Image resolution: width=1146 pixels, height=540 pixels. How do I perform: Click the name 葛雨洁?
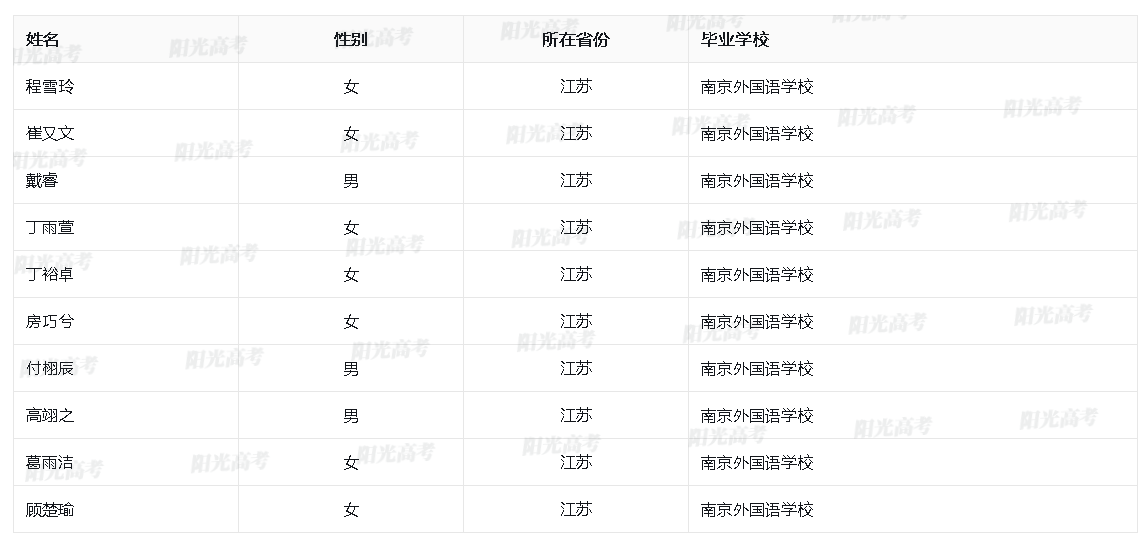(50, 463)
